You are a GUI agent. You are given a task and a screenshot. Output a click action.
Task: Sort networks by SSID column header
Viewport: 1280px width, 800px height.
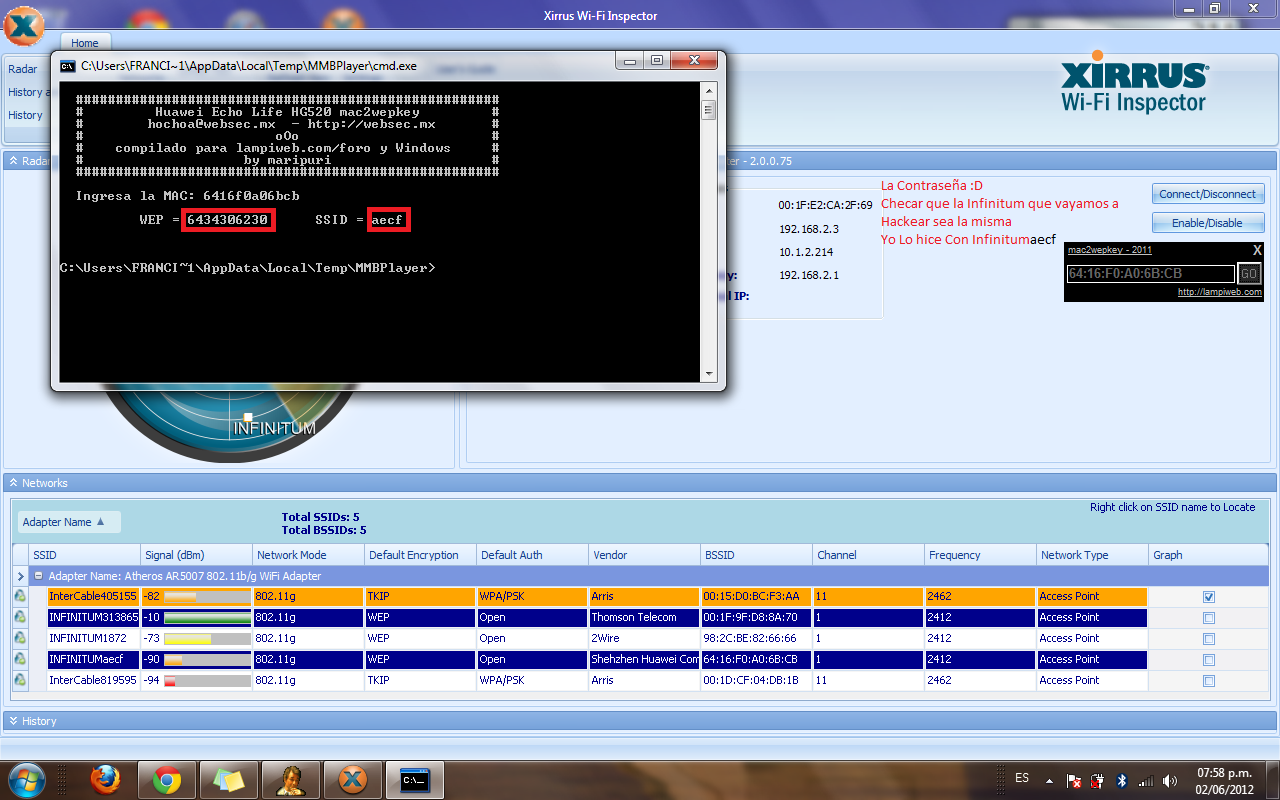click(85, 555)
